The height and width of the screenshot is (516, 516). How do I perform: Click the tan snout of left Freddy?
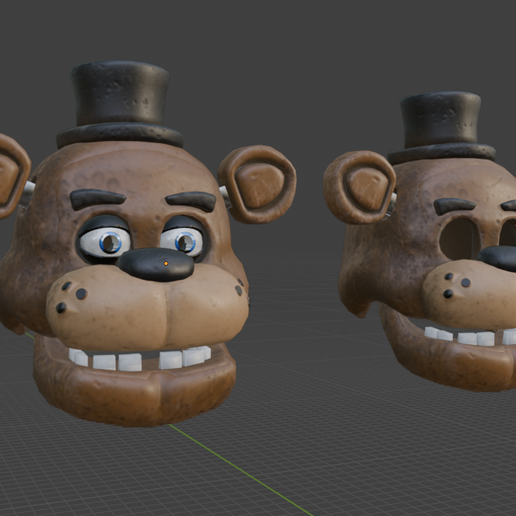click(147, 310)
